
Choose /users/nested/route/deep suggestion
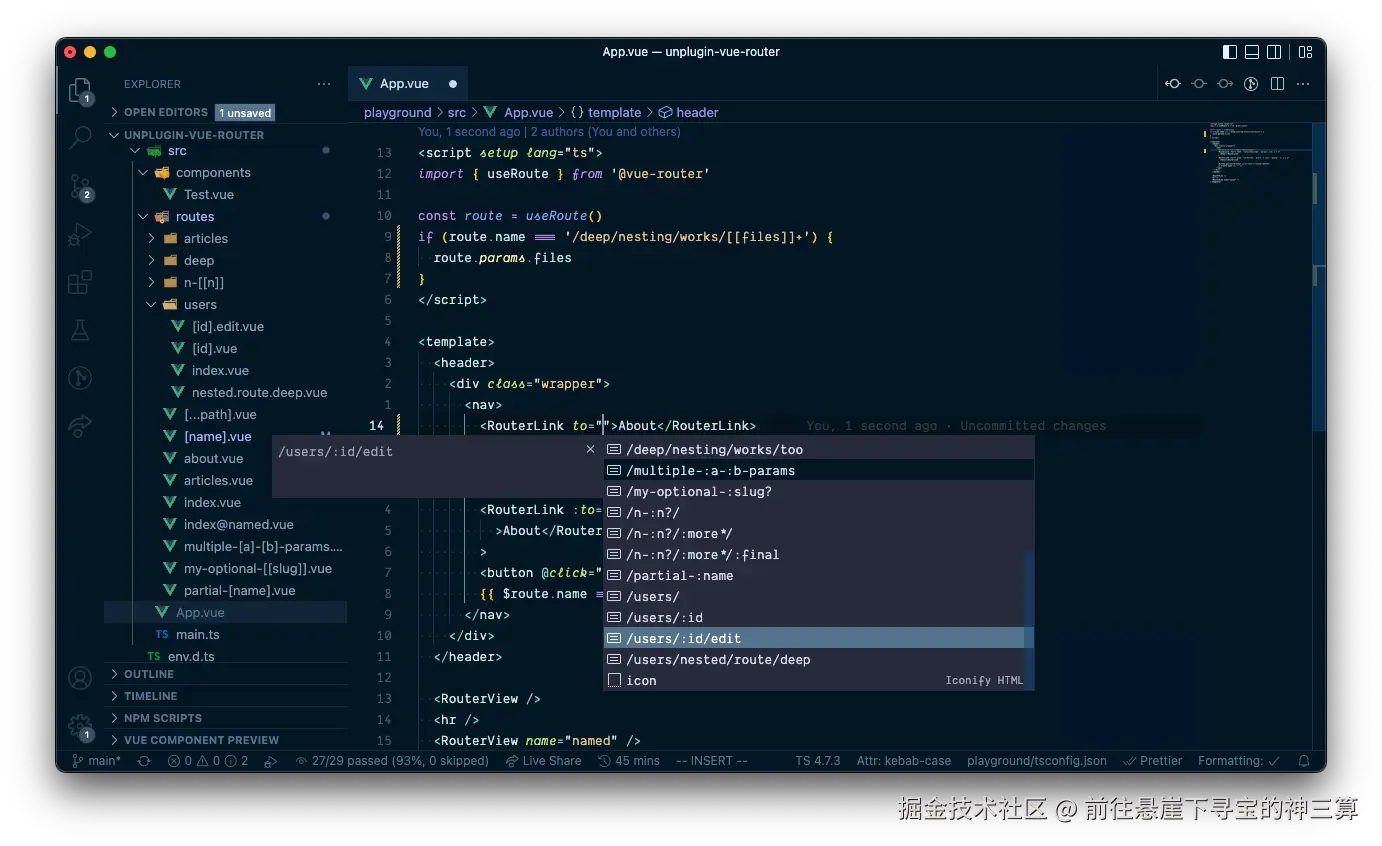(x=814, y=659)
